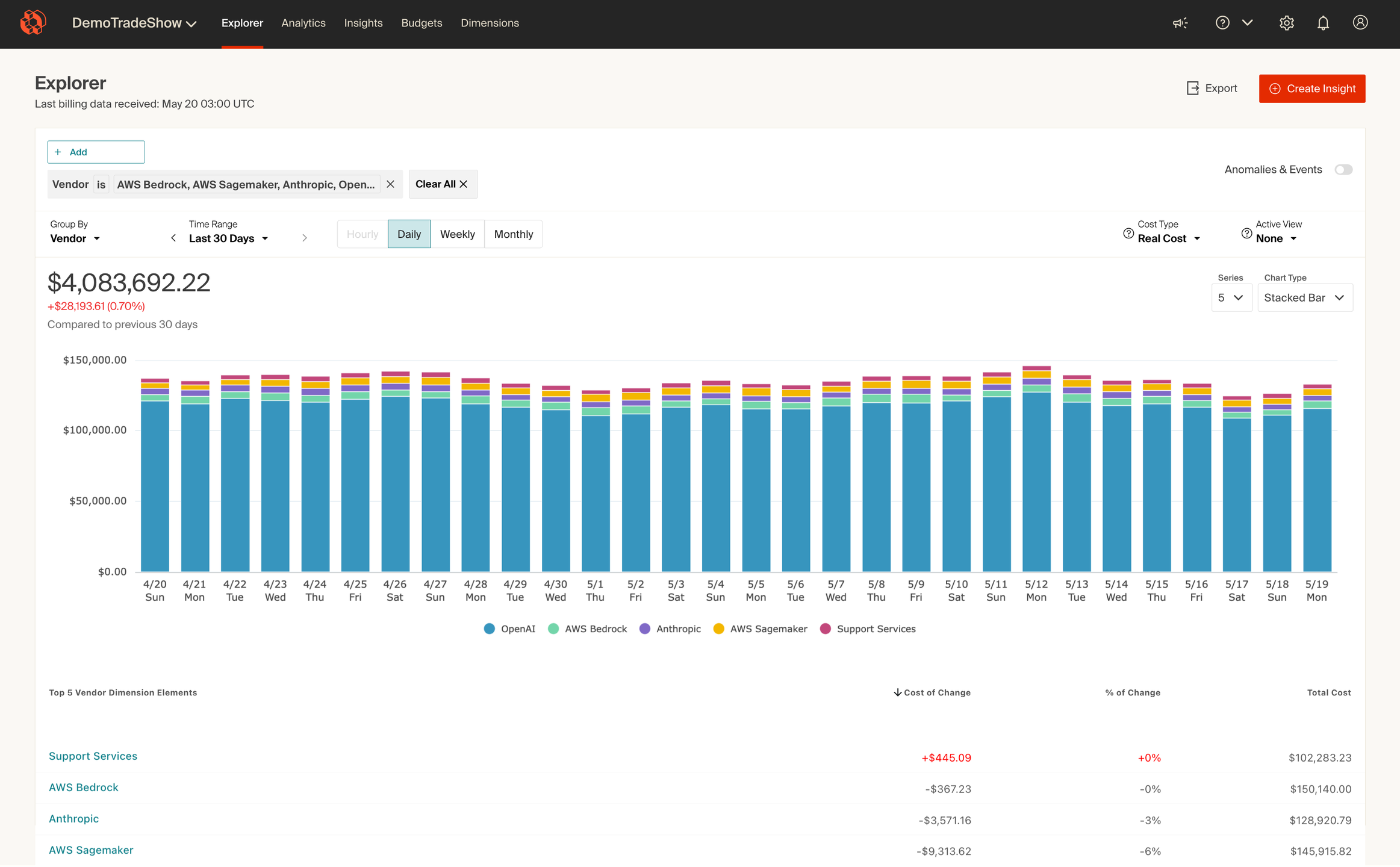The width and height of the screenshot is (1400, 867).
Task: Go to previous time range arrow
Action: coord(173,238)
